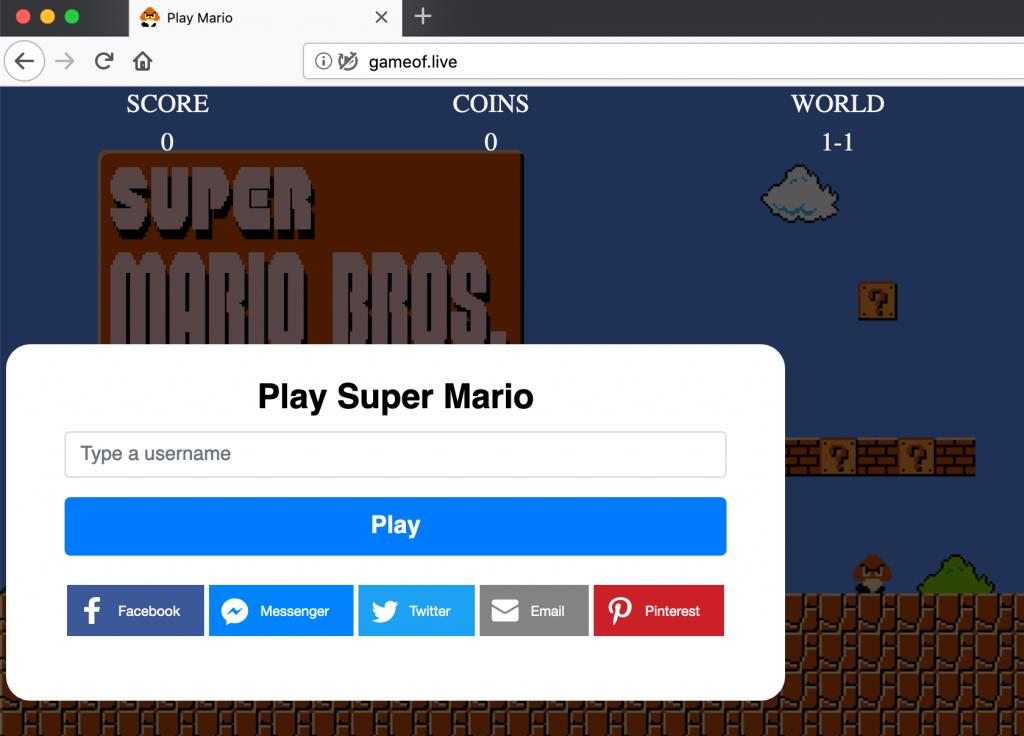Click the Email envelope icon
The height and width of the screenshot is (736, 1024).
tap(505, 611)
